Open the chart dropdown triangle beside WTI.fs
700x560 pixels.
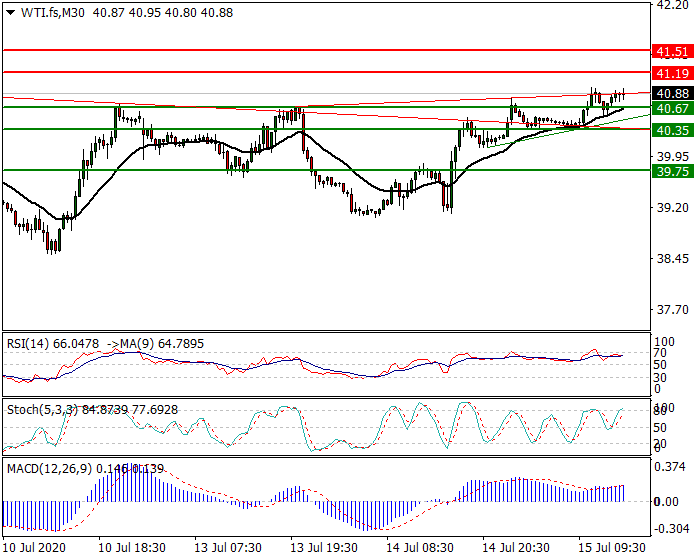pyautogui.click(x=11, y=13)
